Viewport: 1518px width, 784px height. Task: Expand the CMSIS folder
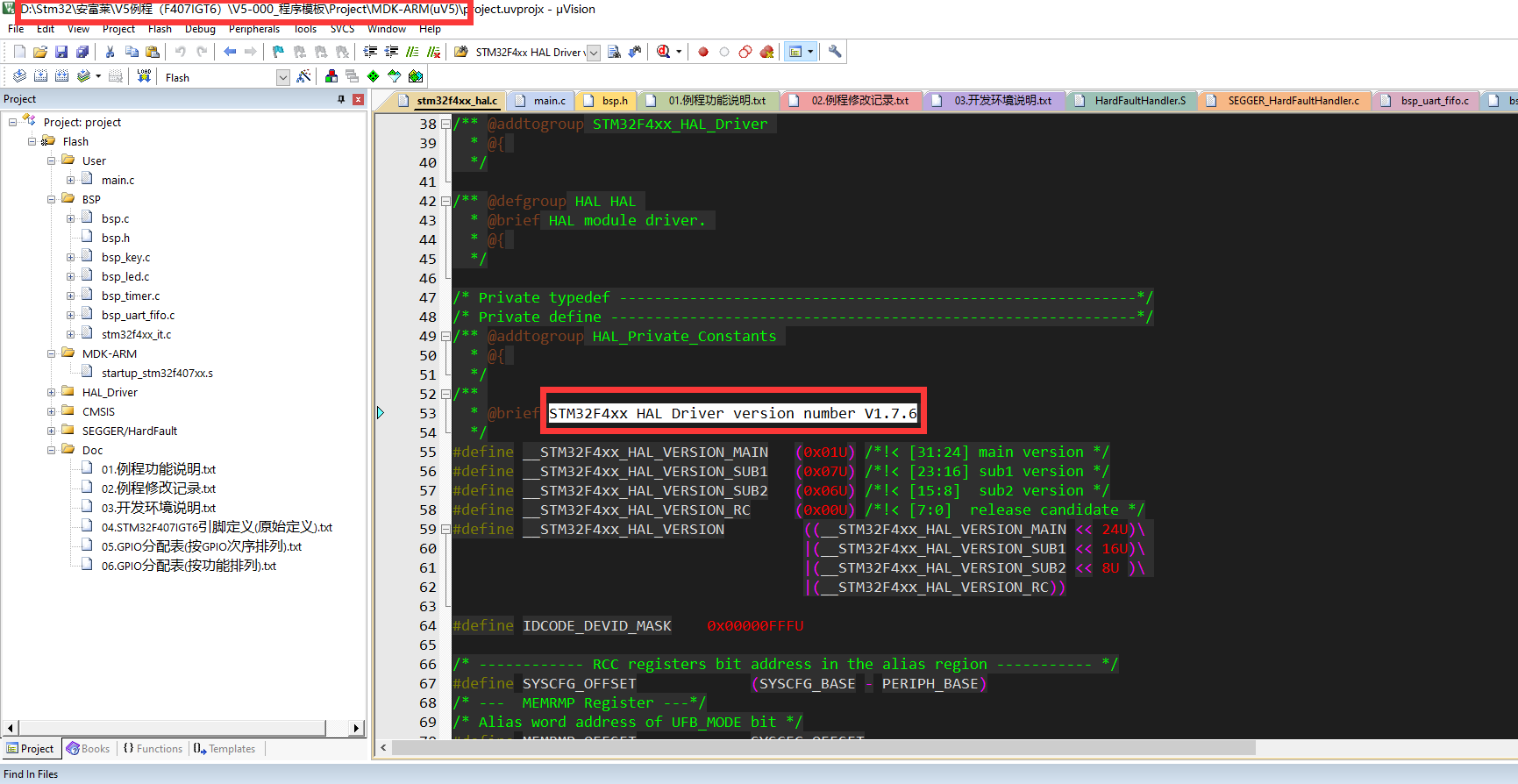52,411
